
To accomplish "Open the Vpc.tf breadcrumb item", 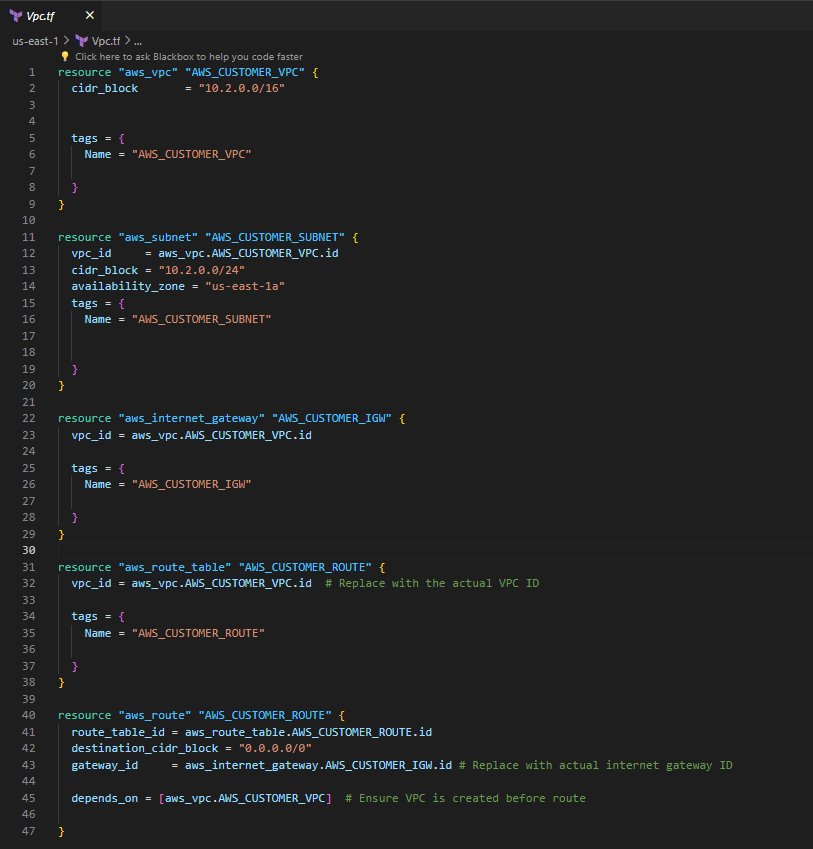I will coord(106,41).
